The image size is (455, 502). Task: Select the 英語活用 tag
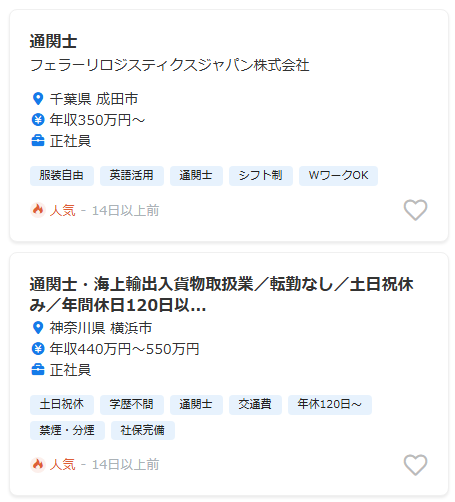coord(132,176)
